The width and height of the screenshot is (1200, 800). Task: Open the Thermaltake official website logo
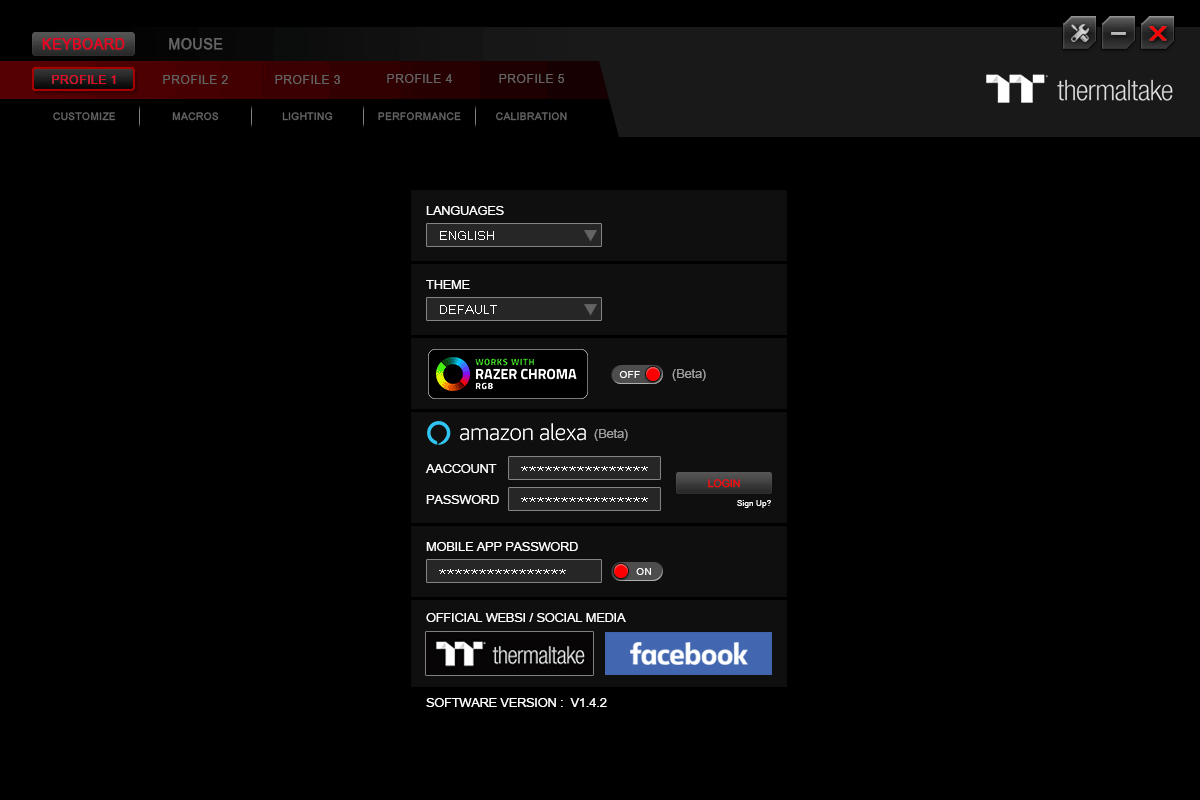coord(509,653)
